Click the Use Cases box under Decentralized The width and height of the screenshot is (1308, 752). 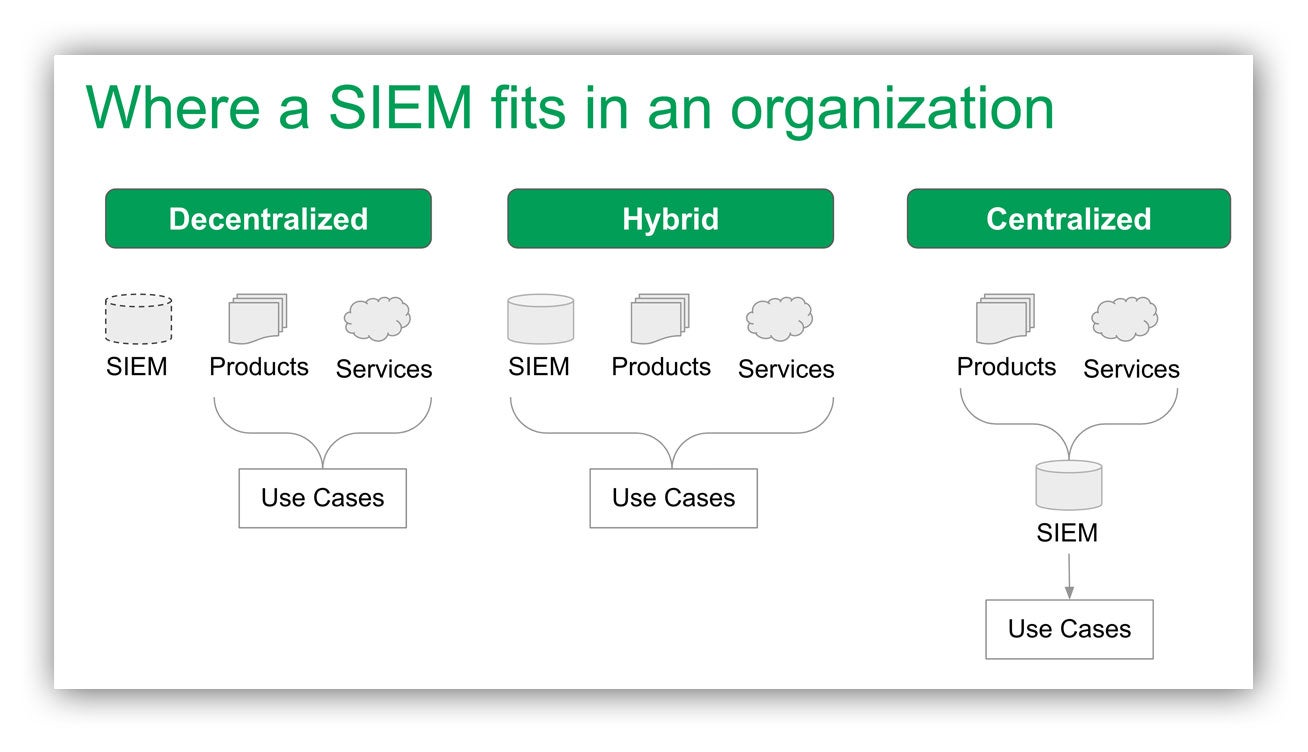point(322,498)
